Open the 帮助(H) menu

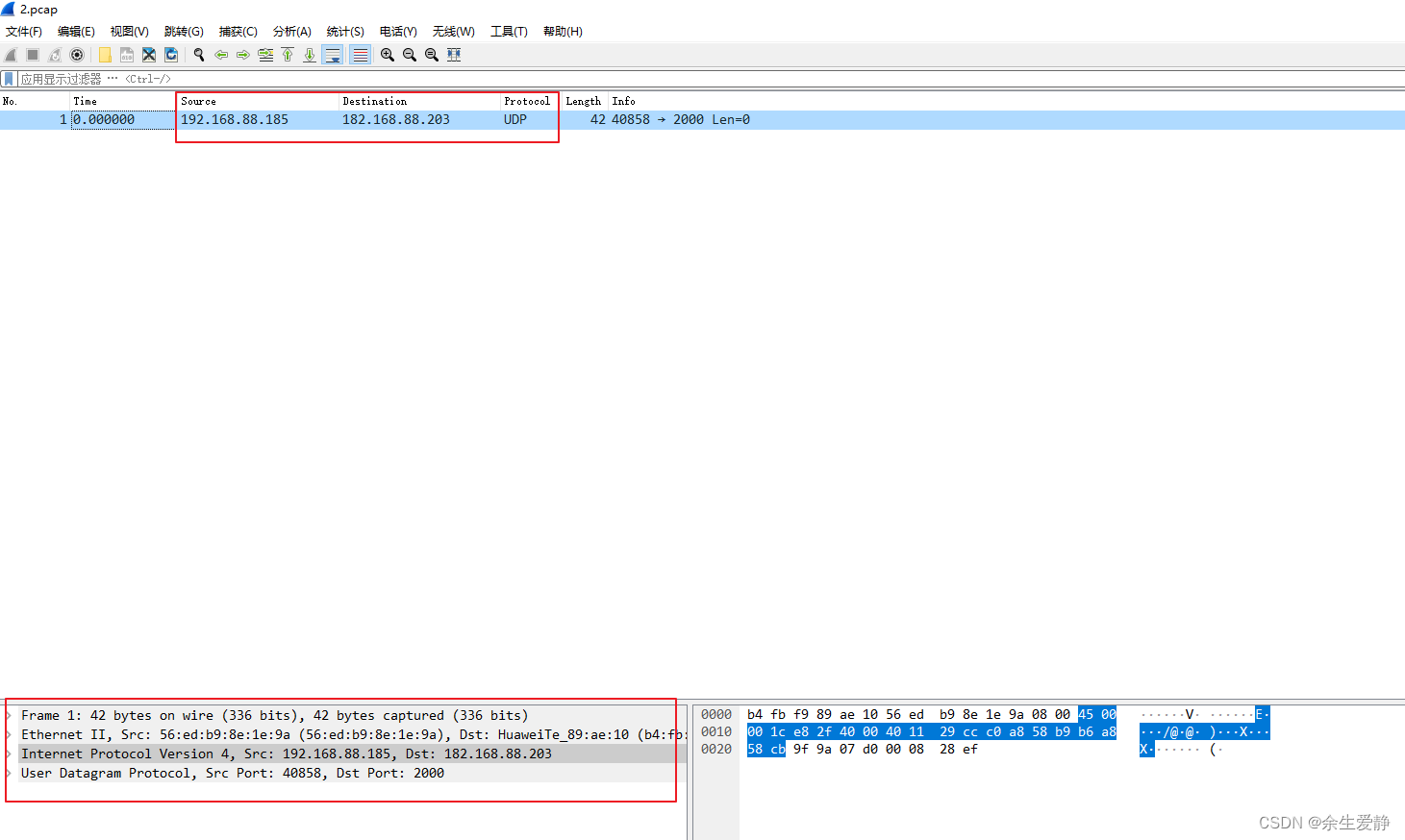click(563, 32)
